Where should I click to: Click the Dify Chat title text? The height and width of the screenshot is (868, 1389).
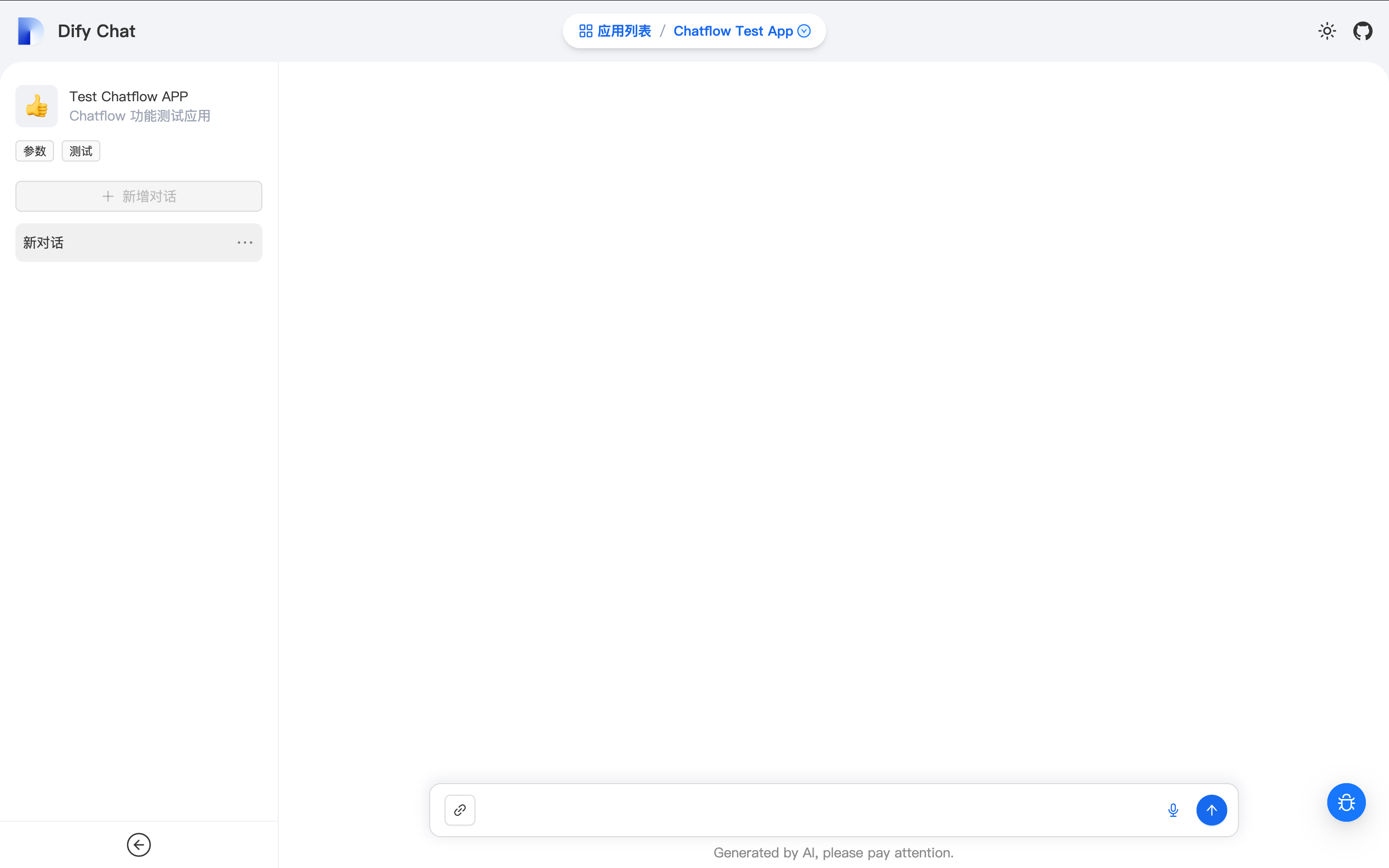tap(96, 31)
